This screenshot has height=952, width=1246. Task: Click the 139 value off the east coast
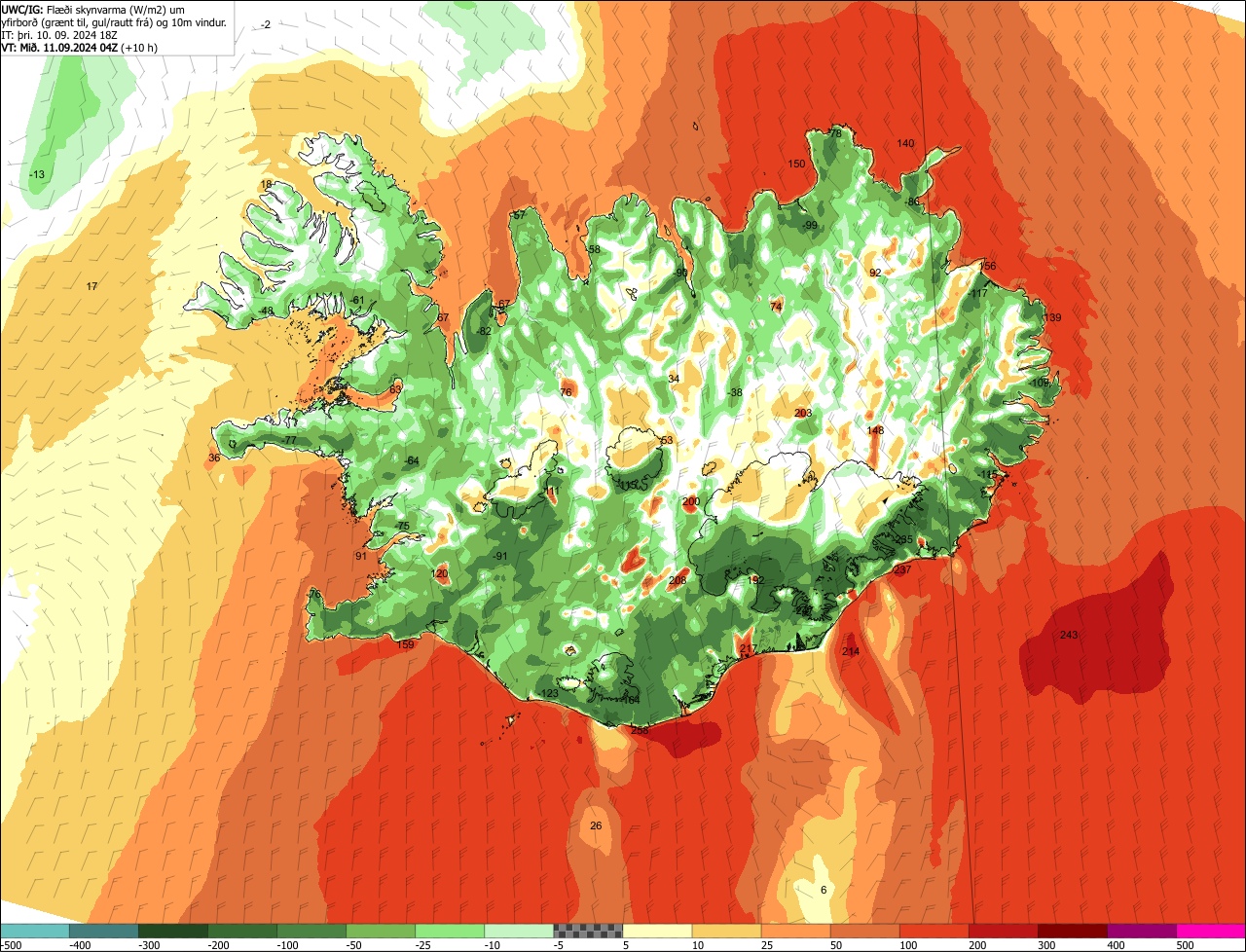[1052, 317]
